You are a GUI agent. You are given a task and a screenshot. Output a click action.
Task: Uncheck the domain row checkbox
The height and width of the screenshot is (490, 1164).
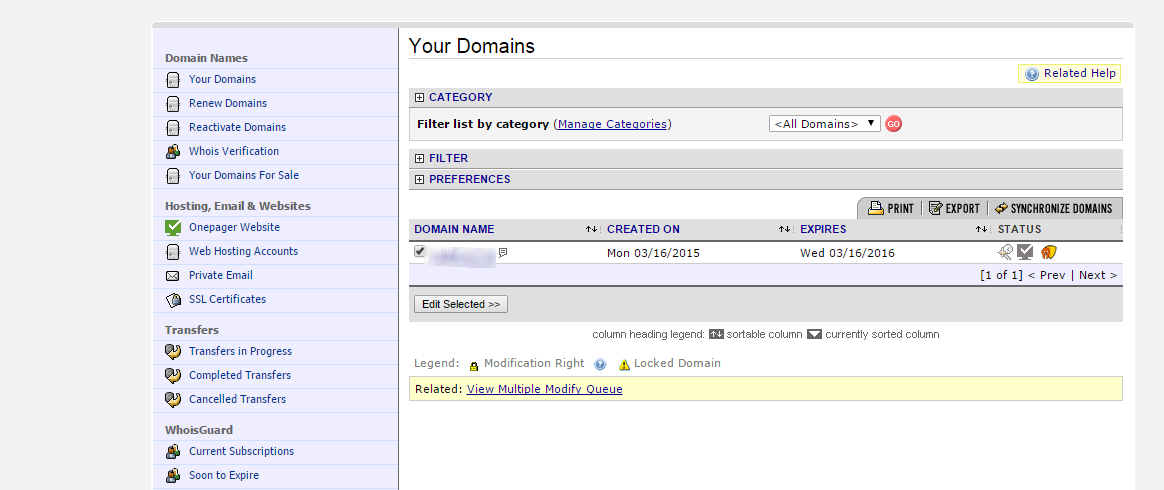click(420, 252)
